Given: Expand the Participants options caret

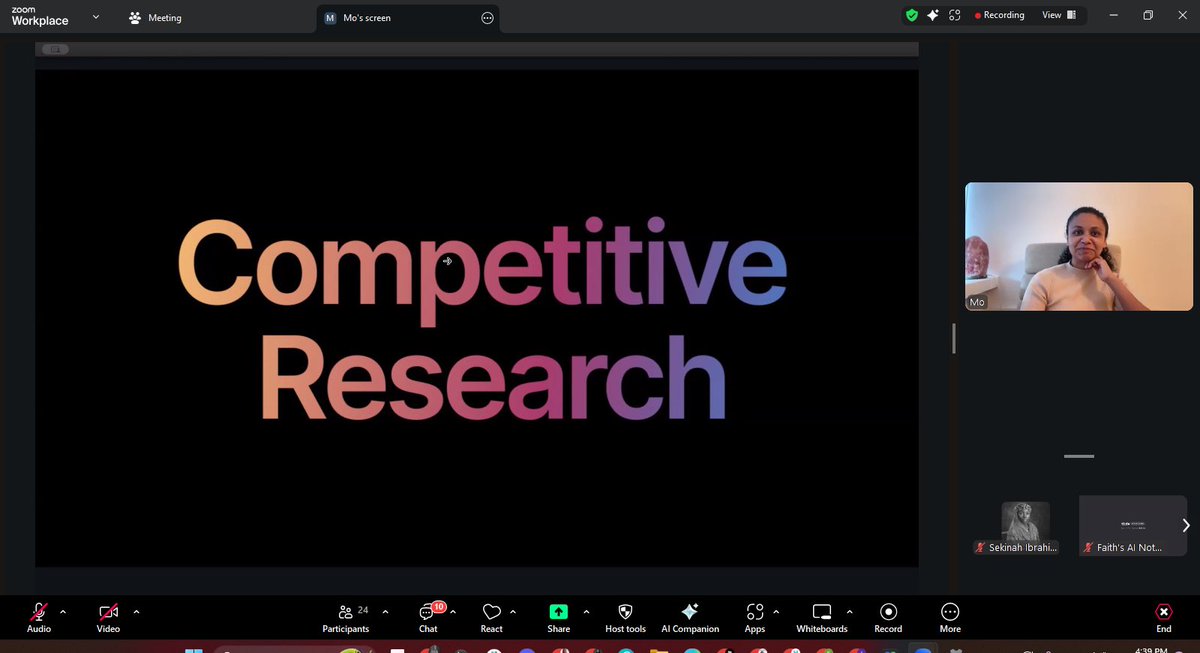Looking at the screenshot, I should [385, 611].
